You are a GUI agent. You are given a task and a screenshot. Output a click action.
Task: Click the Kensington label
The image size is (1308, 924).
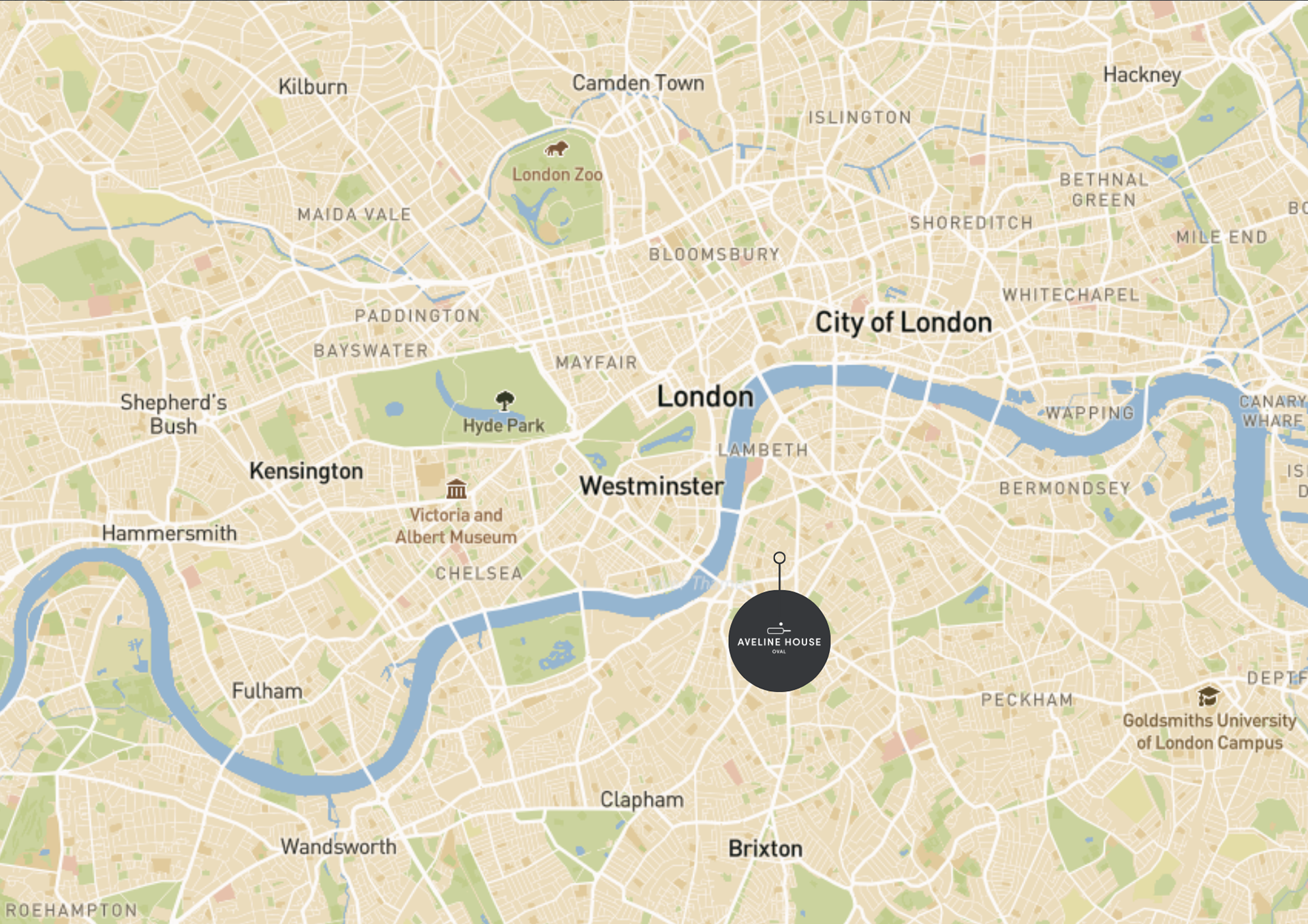(x=306, y=471)
